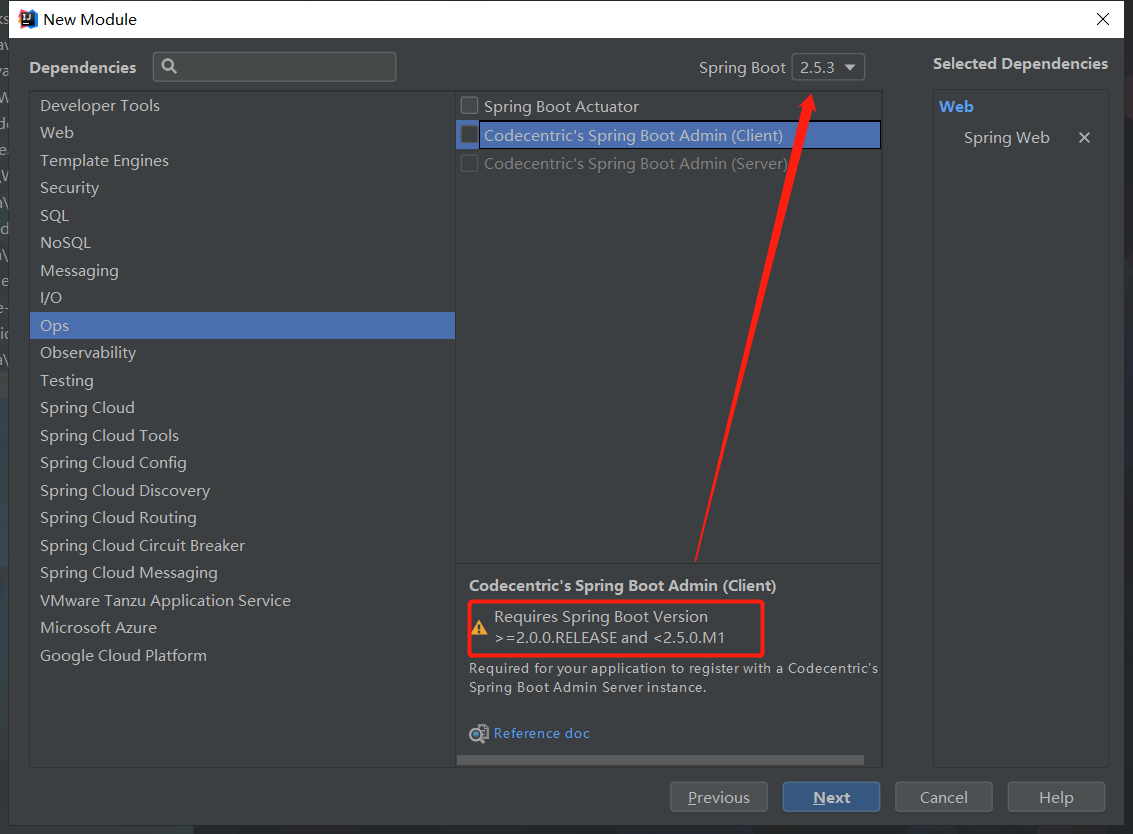Select the Microsoft Azure category
This screenshot has width=1133, height=834.
pyautogui.click(x=242, y=627)
